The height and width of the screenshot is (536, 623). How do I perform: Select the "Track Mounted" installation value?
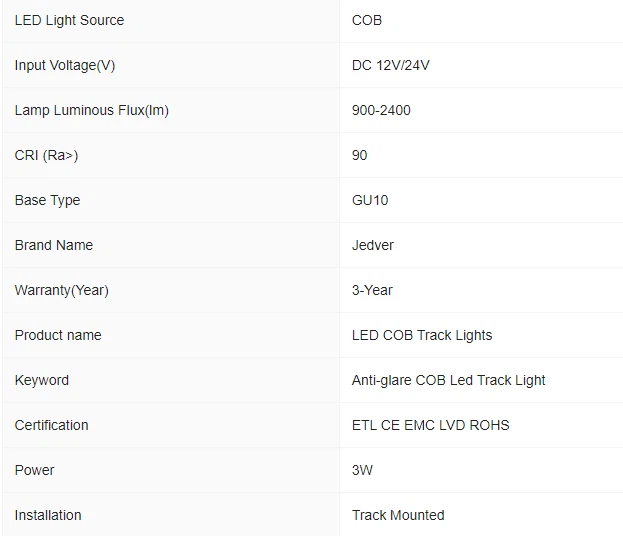(398, 515)
